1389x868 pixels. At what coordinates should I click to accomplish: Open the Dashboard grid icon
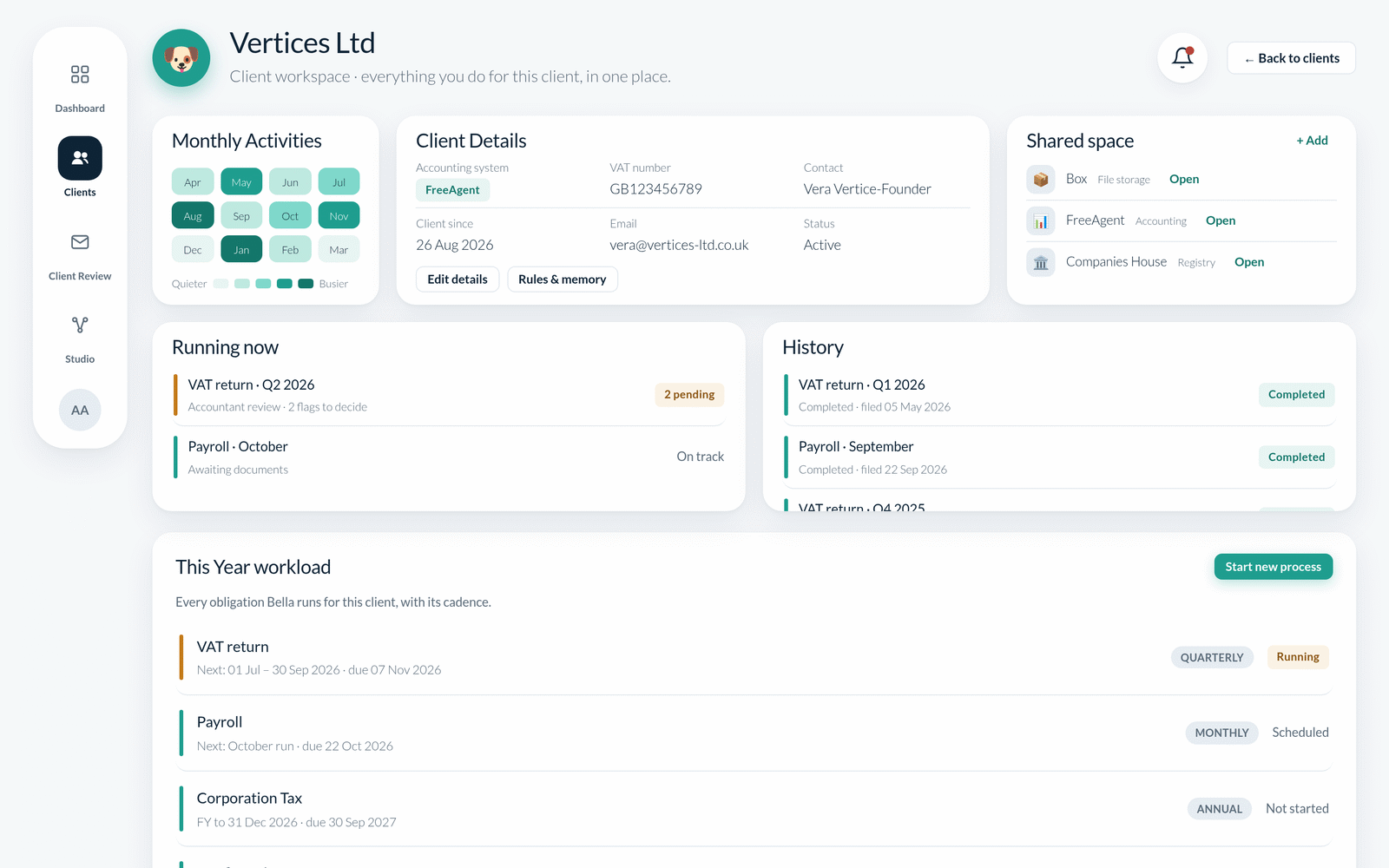(80, 75)
